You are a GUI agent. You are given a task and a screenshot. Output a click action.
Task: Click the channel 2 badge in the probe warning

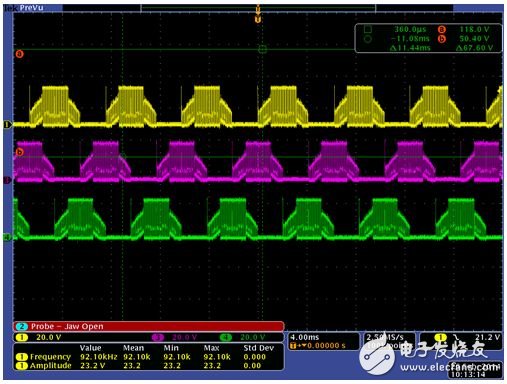[22, 326]
